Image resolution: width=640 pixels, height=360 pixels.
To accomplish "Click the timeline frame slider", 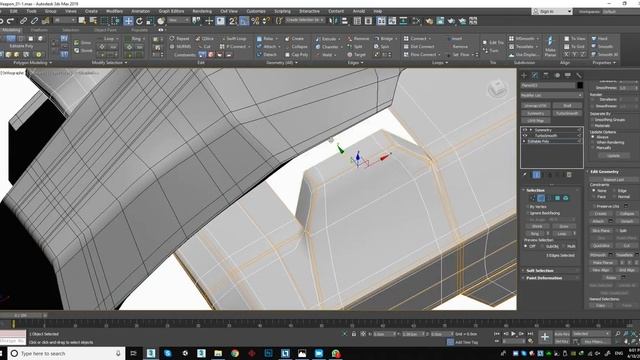I will [x=22, y=316].
